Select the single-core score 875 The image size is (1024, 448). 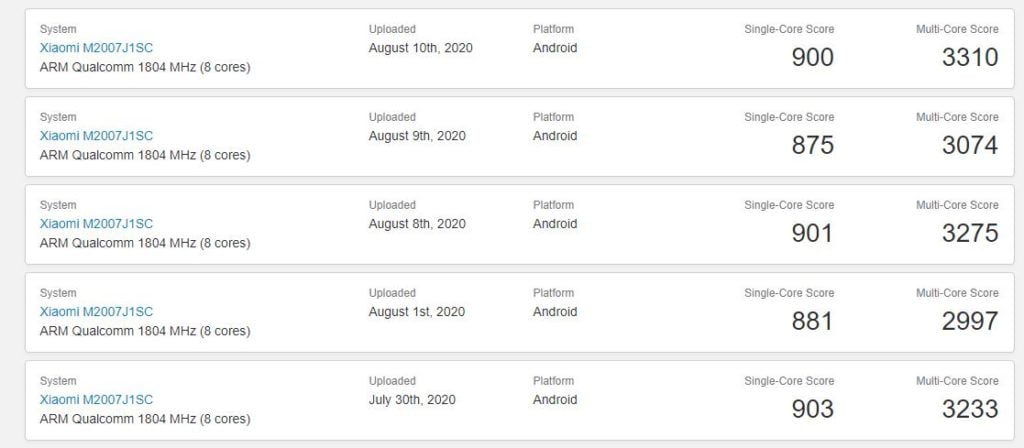pos(812,146)
